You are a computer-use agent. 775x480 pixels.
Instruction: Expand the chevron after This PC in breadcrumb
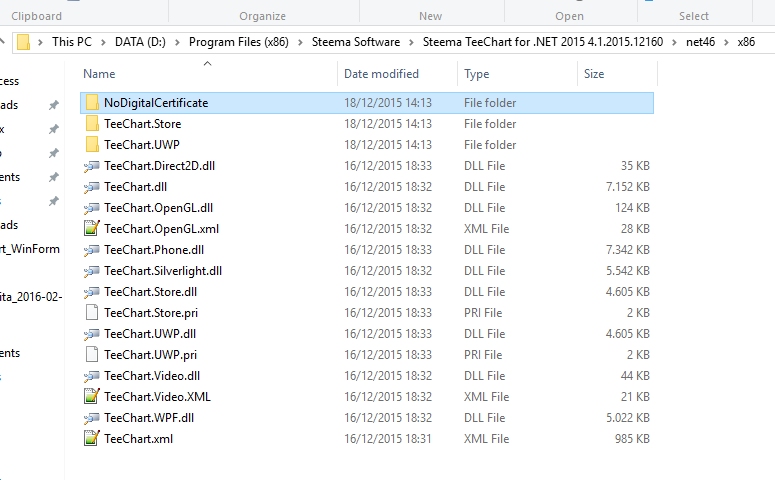click(x=103, y=43)
